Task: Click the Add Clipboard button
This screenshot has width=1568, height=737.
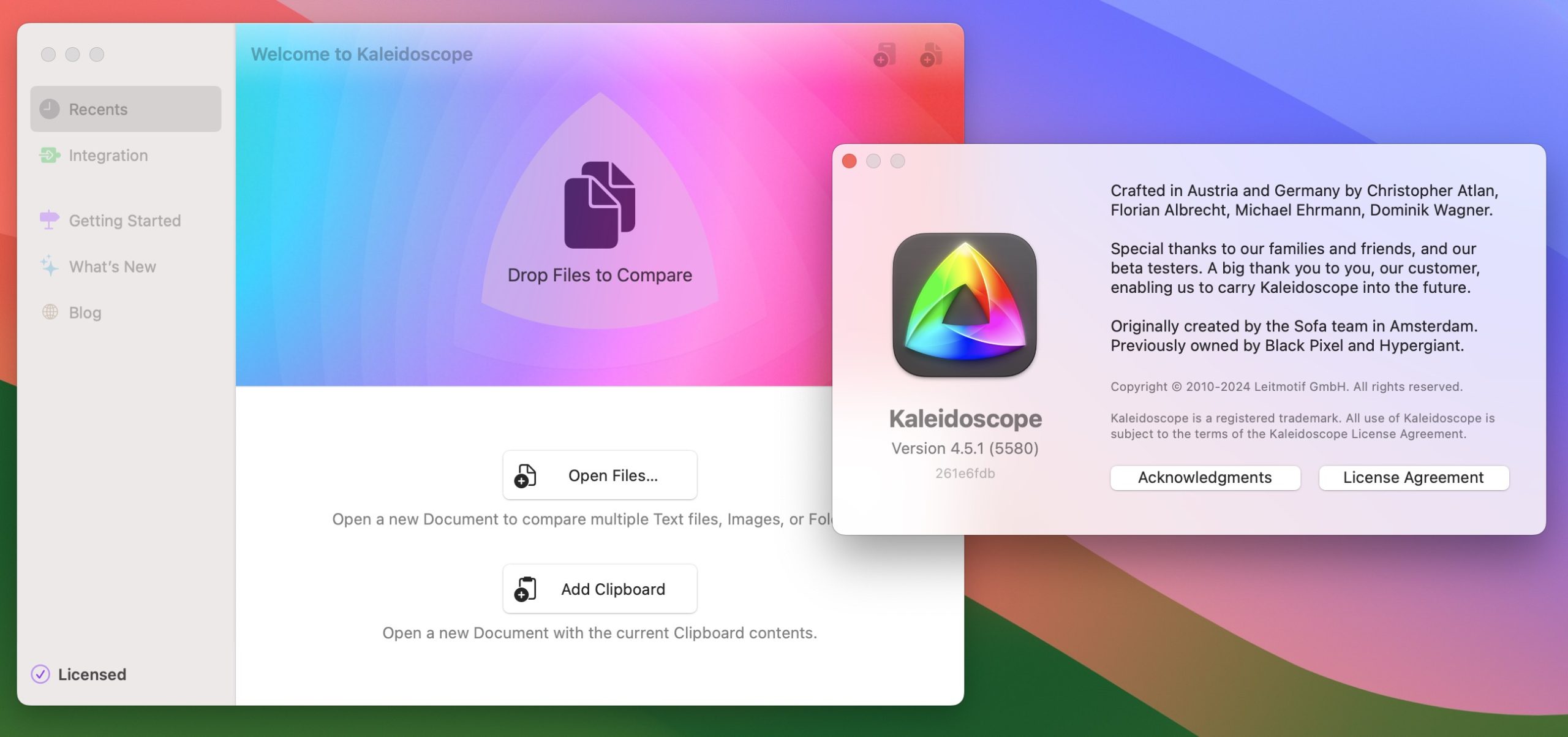Action: click(600, 589)
